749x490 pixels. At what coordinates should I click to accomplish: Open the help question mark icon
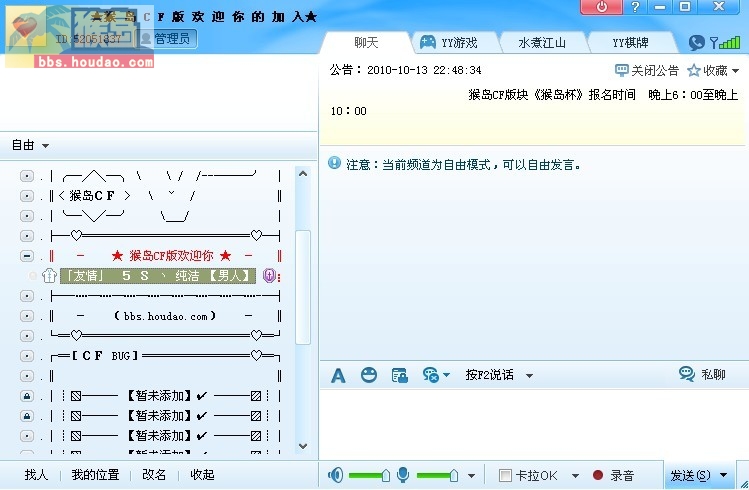635,7
